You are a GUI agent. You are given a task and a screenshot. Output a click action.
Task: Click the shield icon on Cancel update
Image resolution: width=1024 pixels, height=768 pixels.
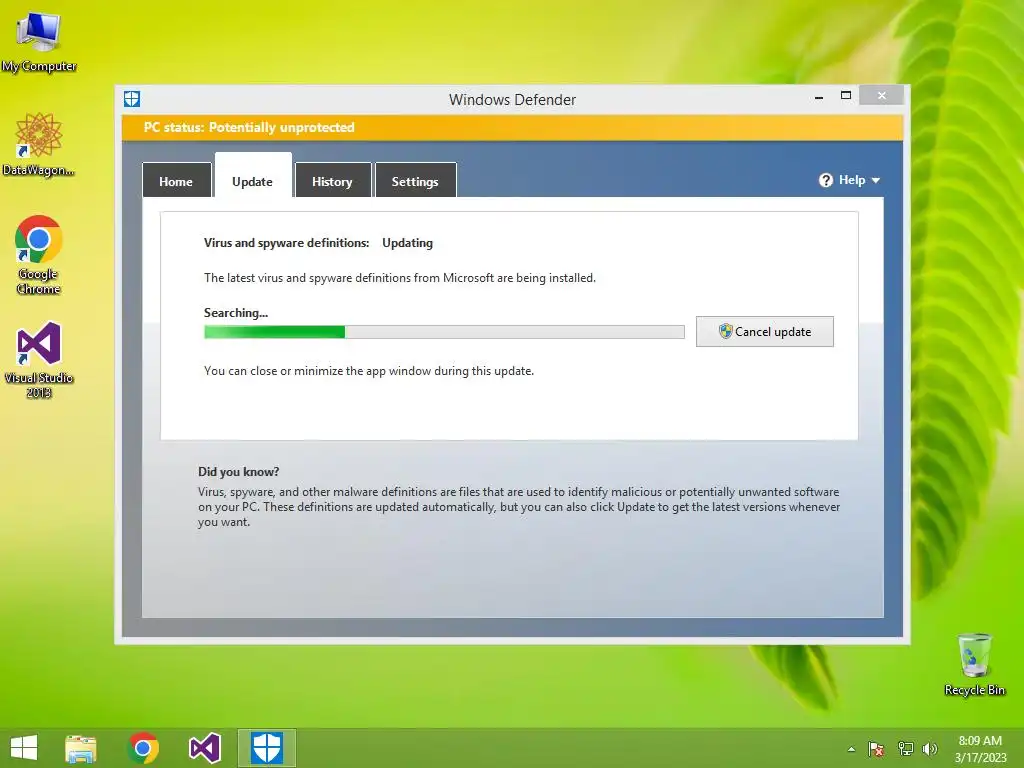[x=725, y=331]
